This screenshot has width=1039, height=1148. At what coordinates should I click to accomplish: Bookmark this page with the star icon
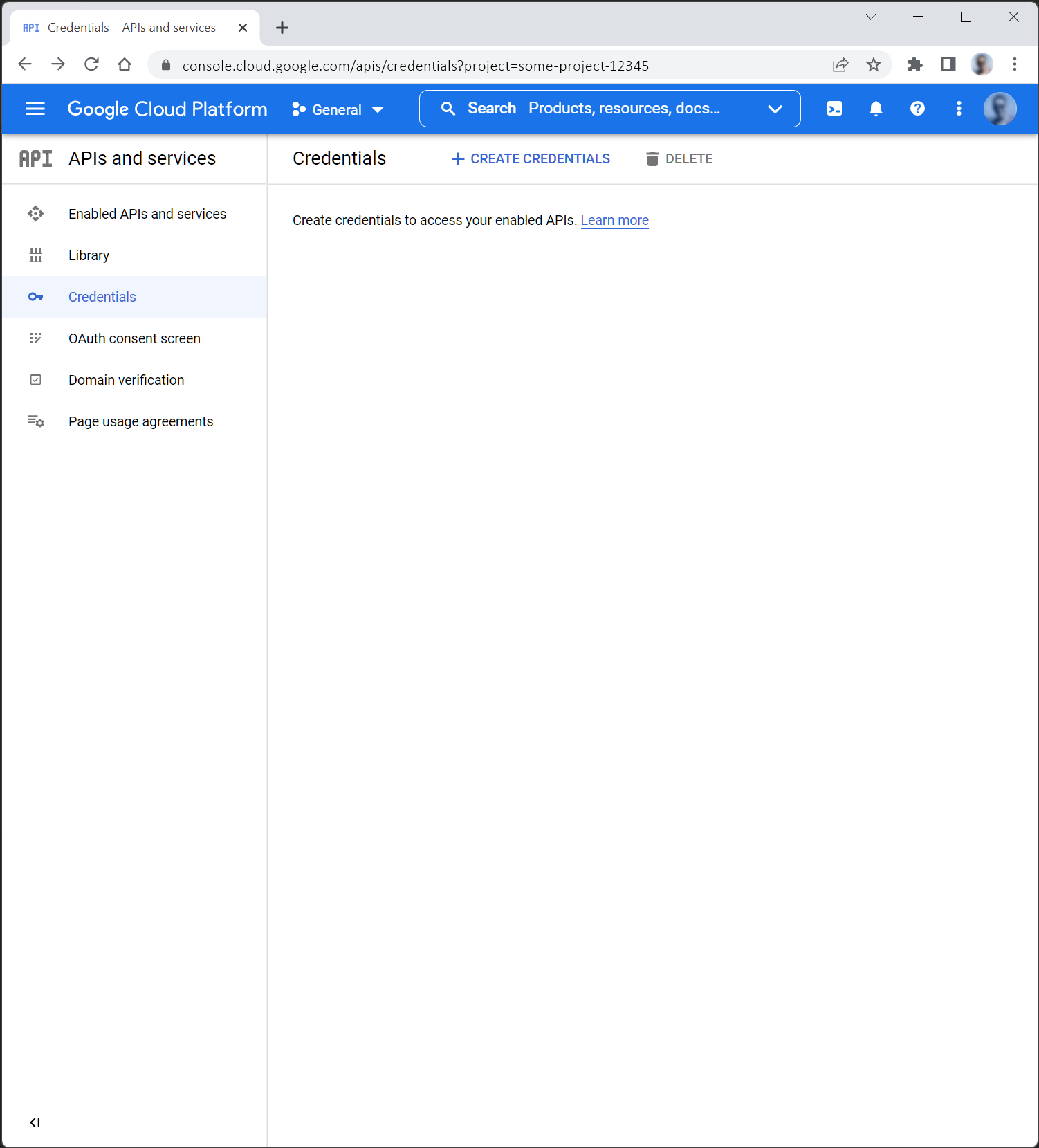[x=874, y=65]
